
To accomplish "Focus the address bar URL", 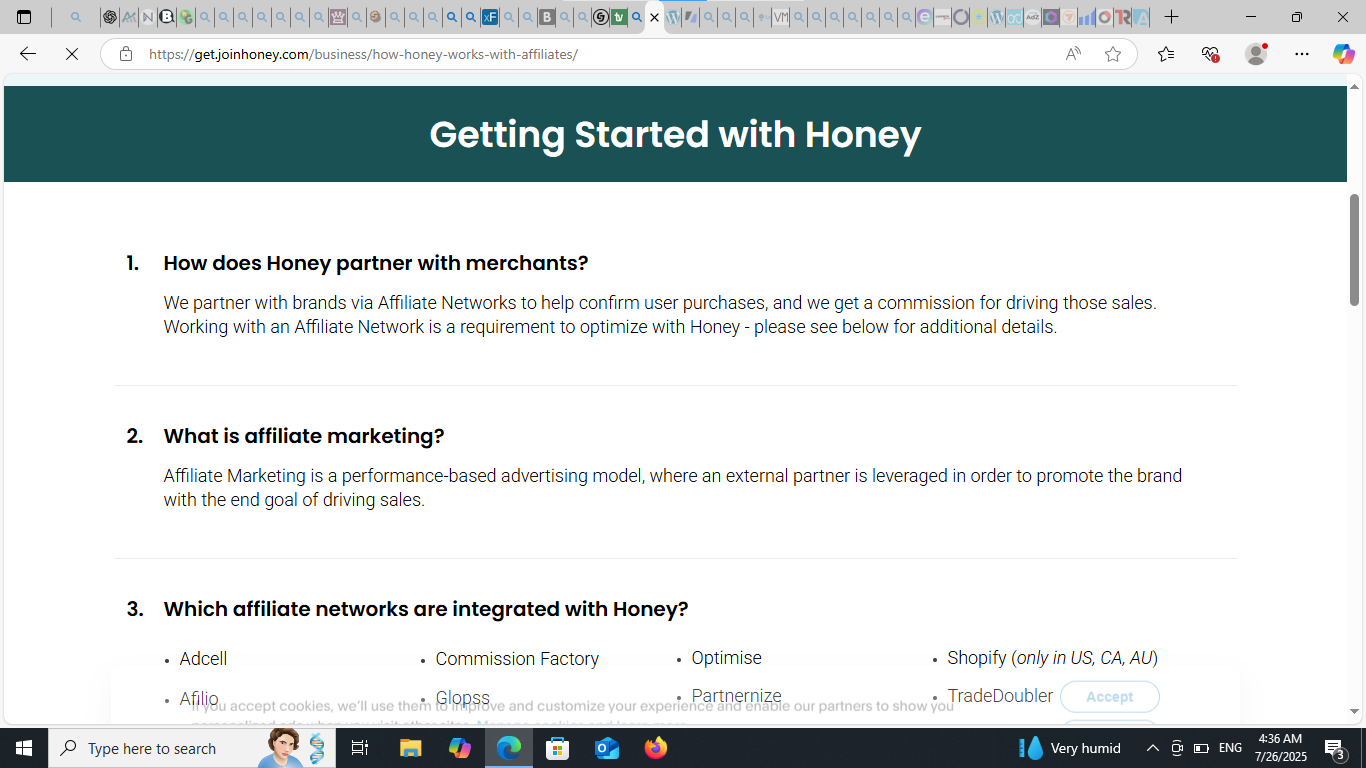I will point(363,54).
